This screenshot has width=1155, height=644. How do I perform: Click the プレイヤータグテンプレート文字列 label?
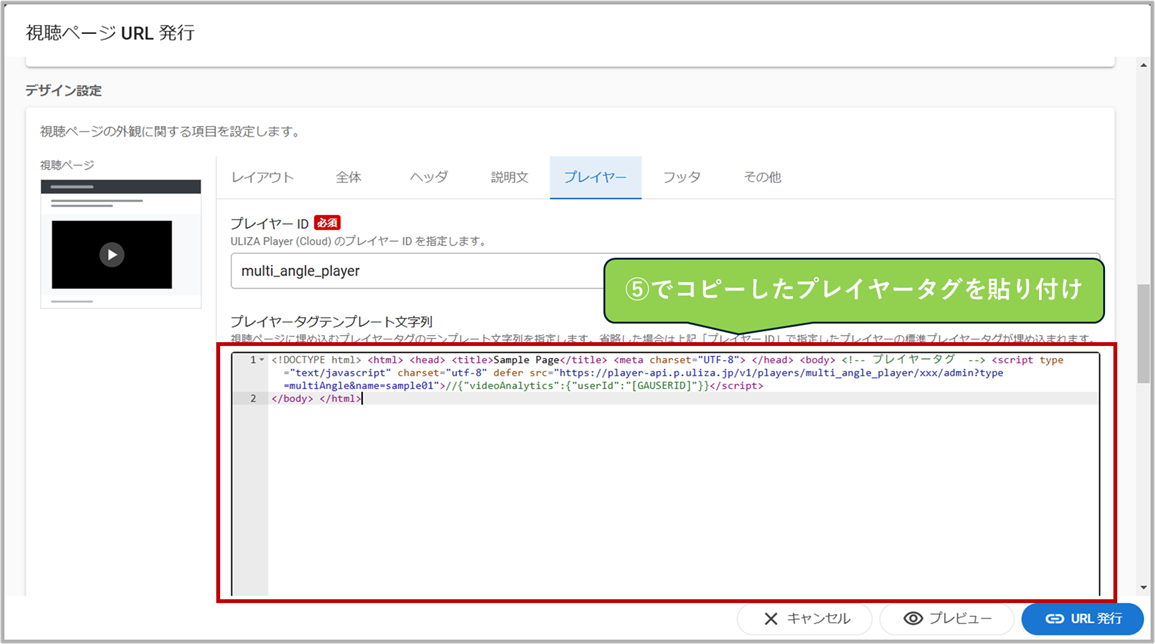331,322
